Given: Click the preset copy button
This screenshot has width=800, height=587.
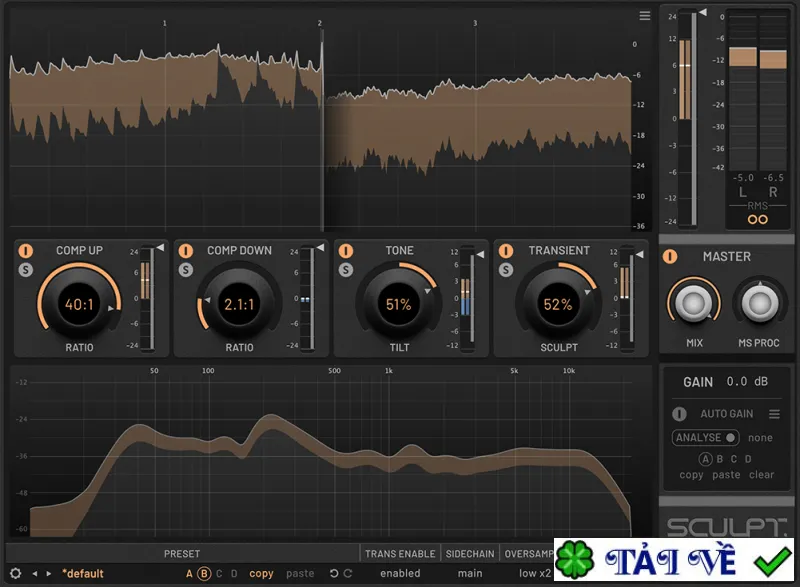Looking at the screenshot, I should (261, 574).
